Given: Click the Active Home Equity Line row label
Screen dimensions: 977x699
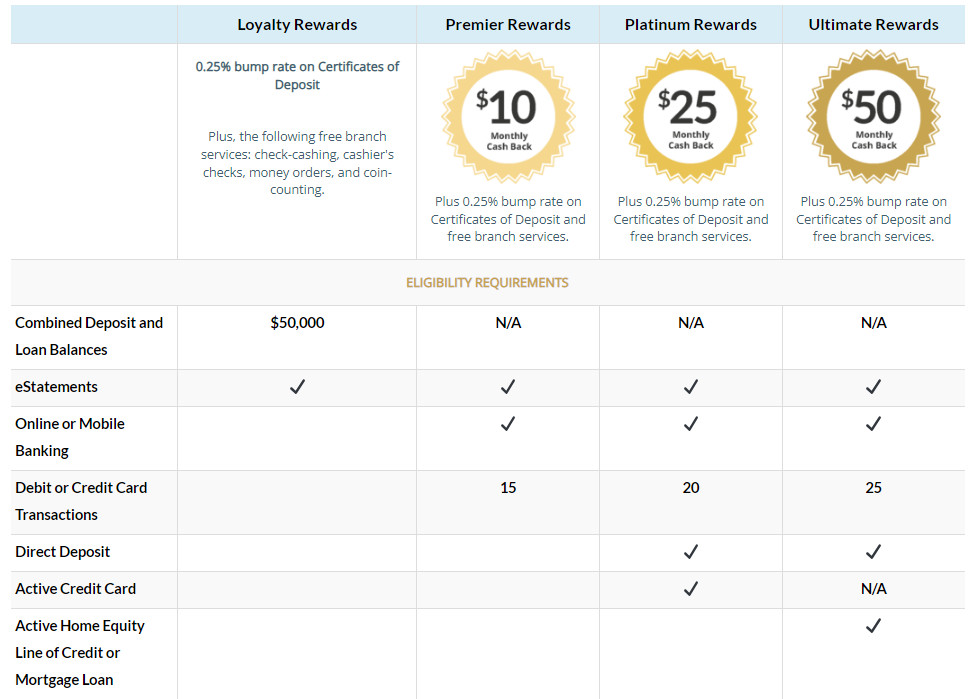Looking at the screenshot, I should [80, 652].
